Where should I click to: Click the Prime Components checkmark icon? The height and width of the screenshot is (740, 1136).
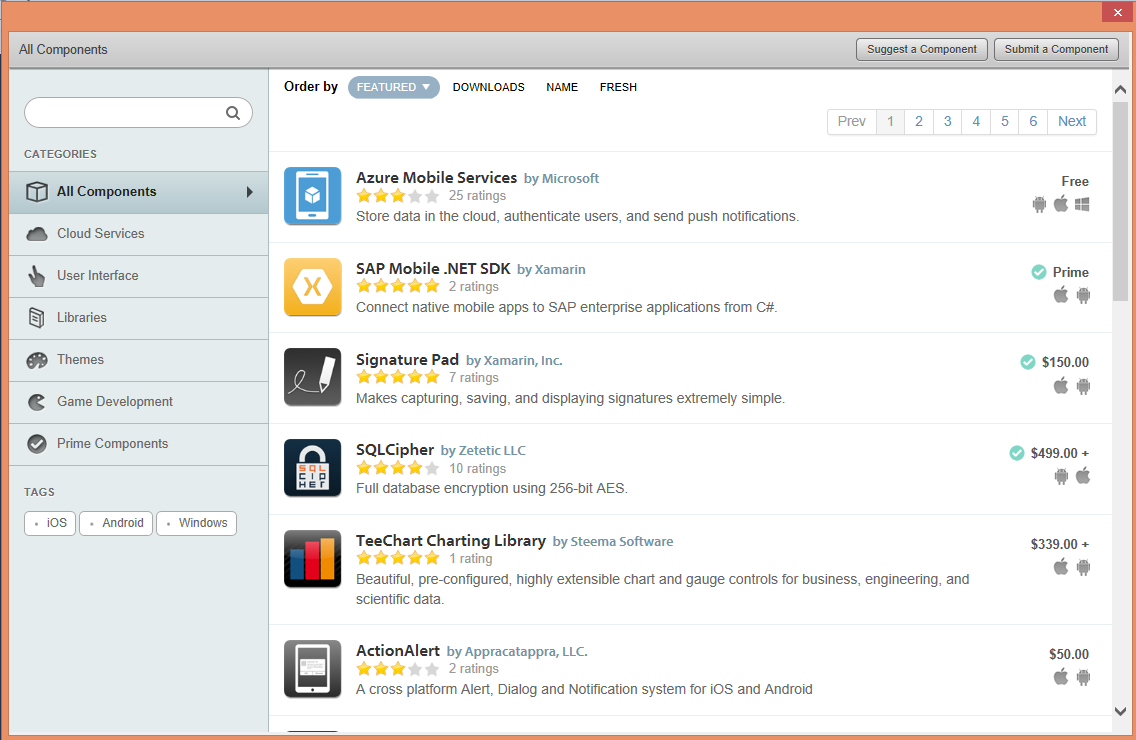click(37, 444)
